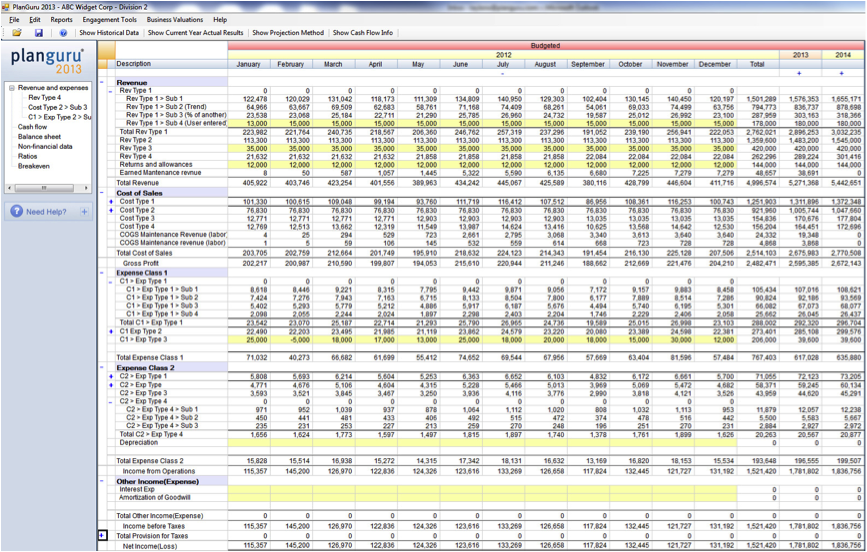Click February -5,000 cell in C1 > Exp Type 3
The height and width of the screenshot is (552, 867).
pos(291,340)
